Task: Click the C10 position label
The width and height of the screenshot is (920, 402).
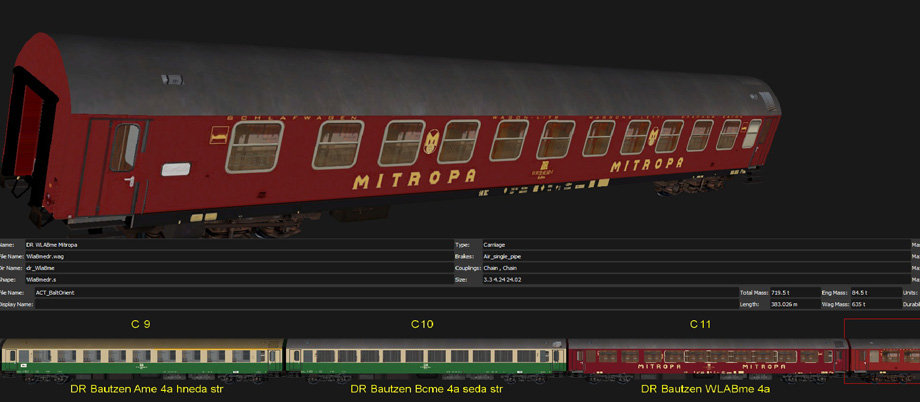Action: coord(422,324)
